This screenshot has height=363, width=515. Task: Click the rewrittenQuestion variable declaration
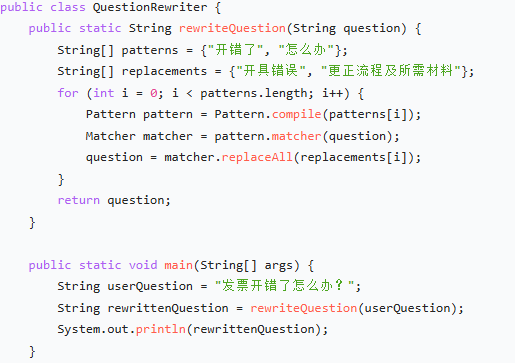click(x=168, y=308)
